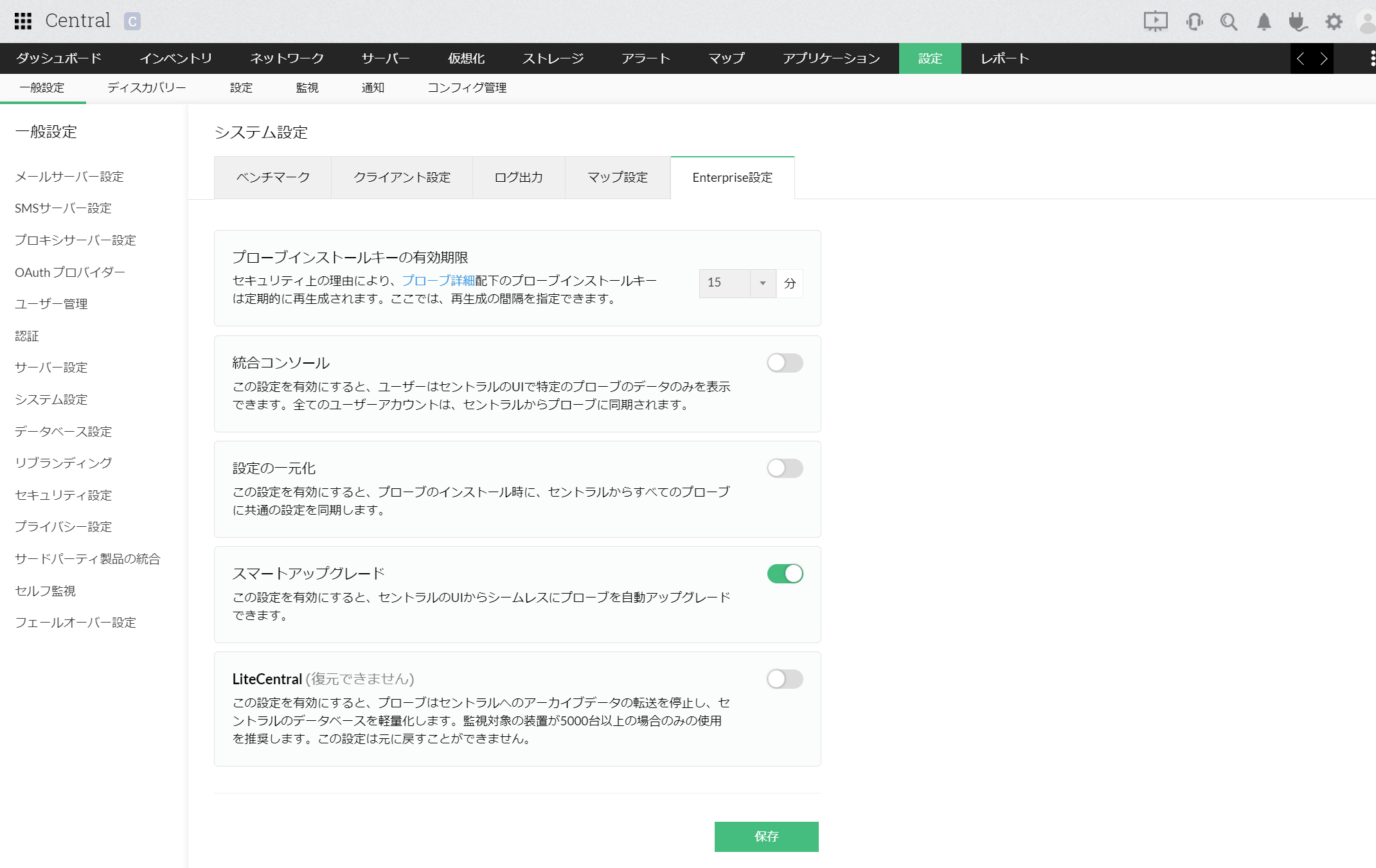The image size is (1376, 868).
Task: Click the presentation screen icon in header
Action: [x=1155, y=21]
